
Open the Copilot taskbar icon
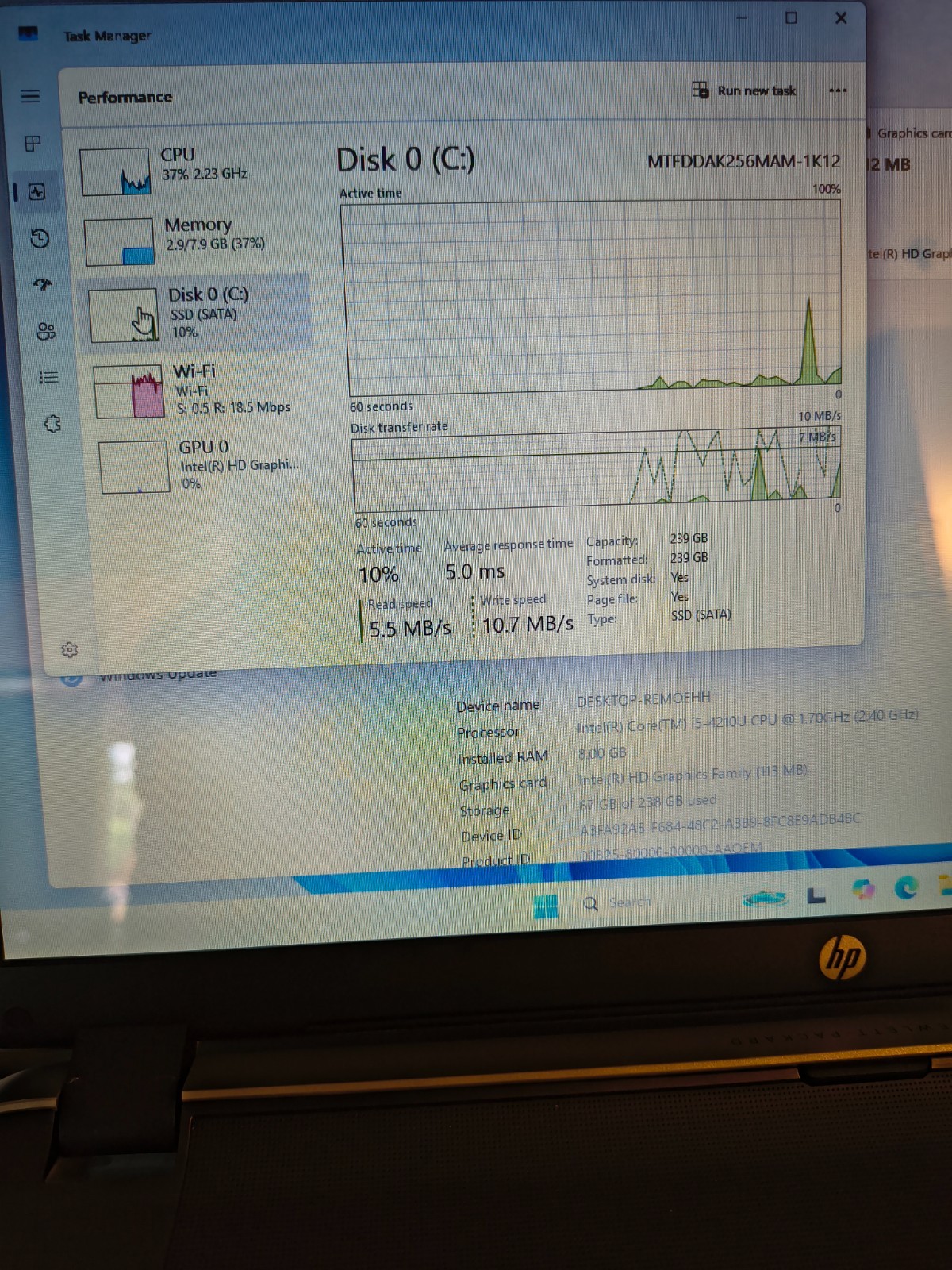863,890
